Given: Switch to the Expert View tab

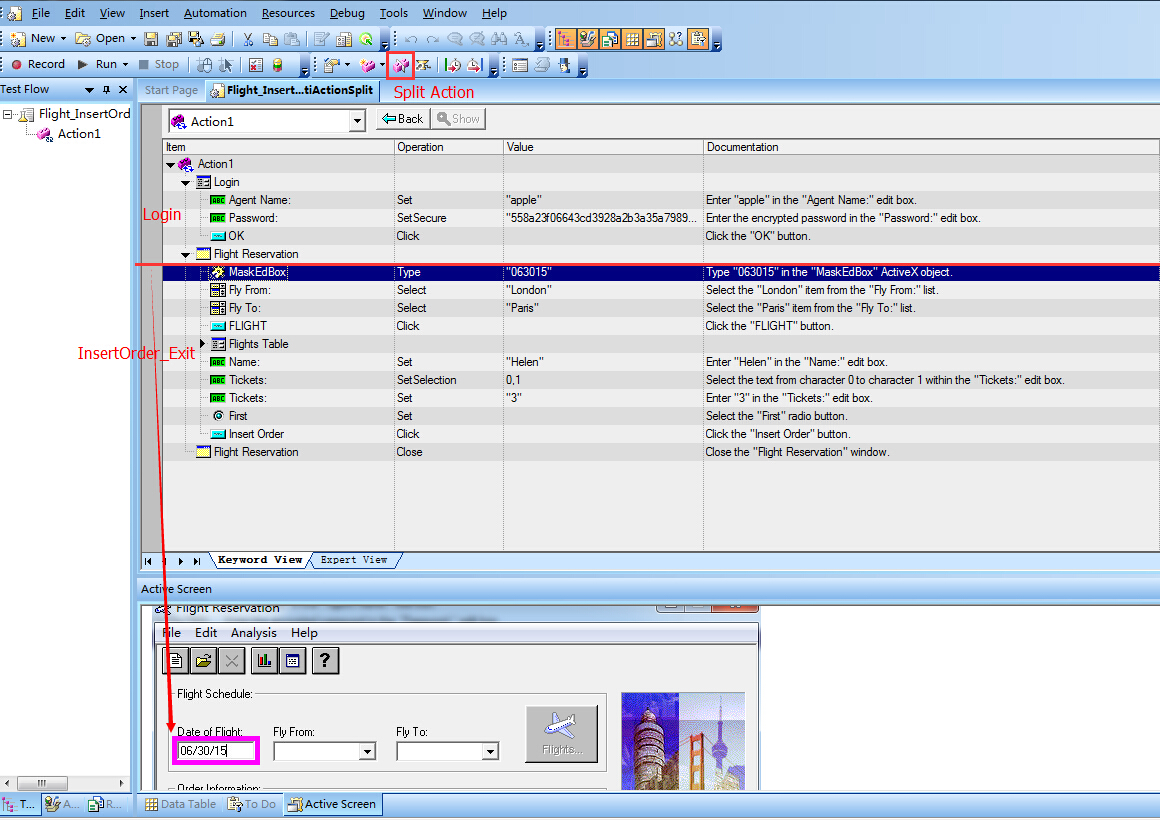Looking at the screenshot, I should 353,560.
